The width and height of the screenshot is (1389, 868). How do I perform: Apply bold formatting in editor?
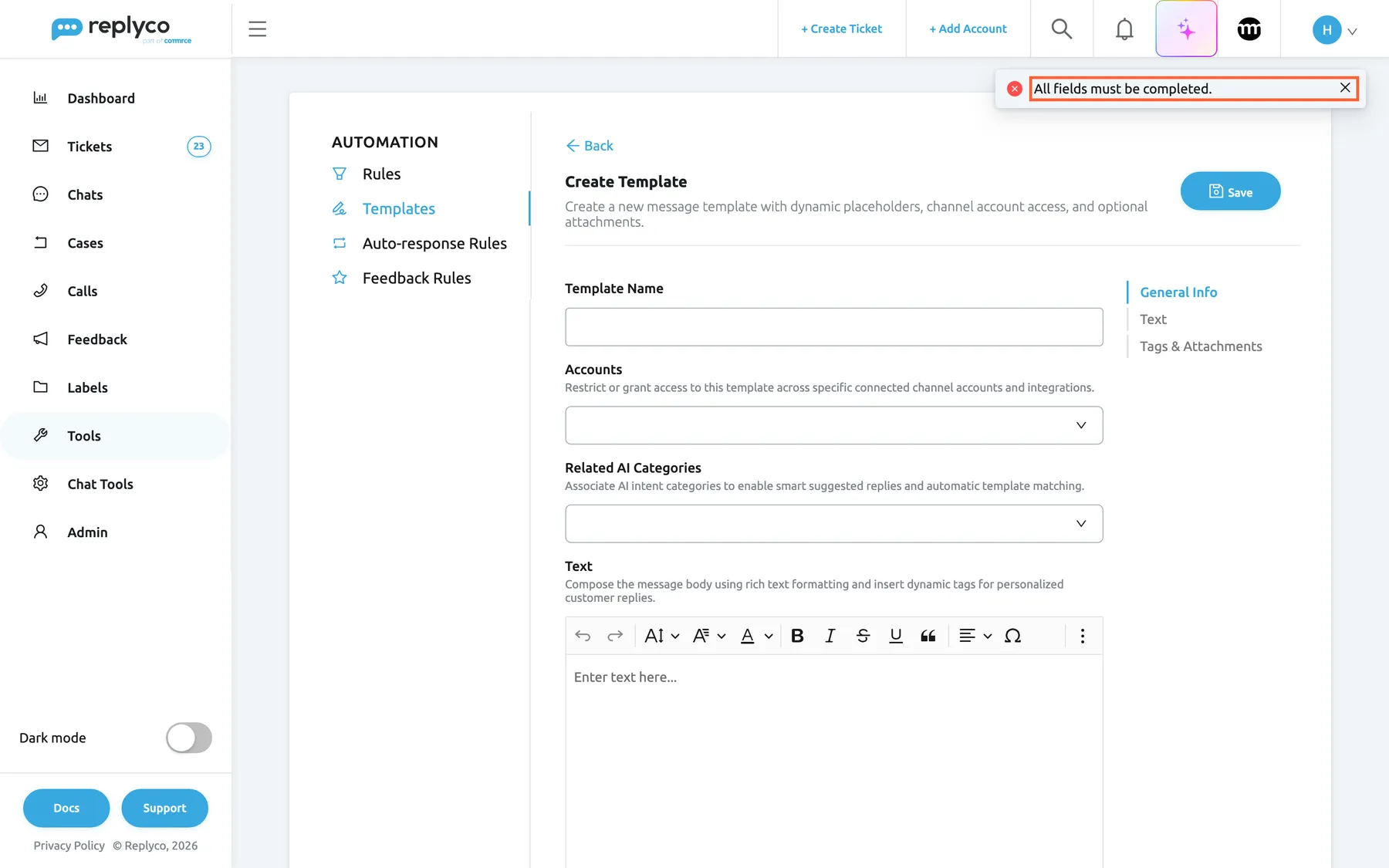click(x=797, y=636)
